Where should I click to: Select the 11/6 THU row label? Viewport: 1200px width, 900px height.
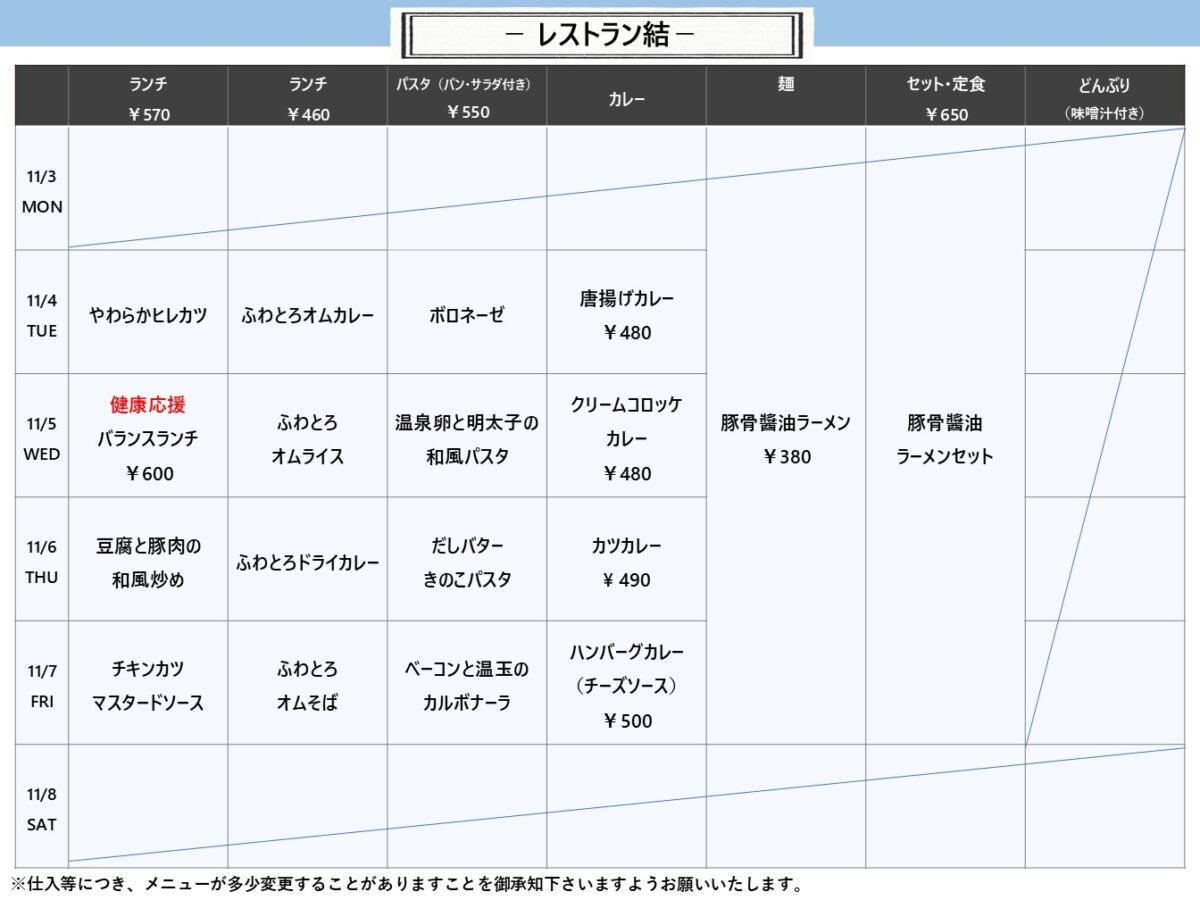(x=42, y=562)
